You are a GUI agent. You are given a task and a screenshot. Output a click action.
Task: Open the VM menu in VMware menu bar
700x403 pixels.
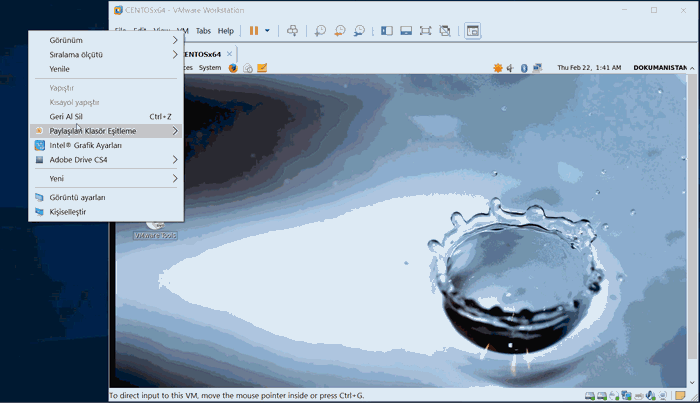coord(183,31)
